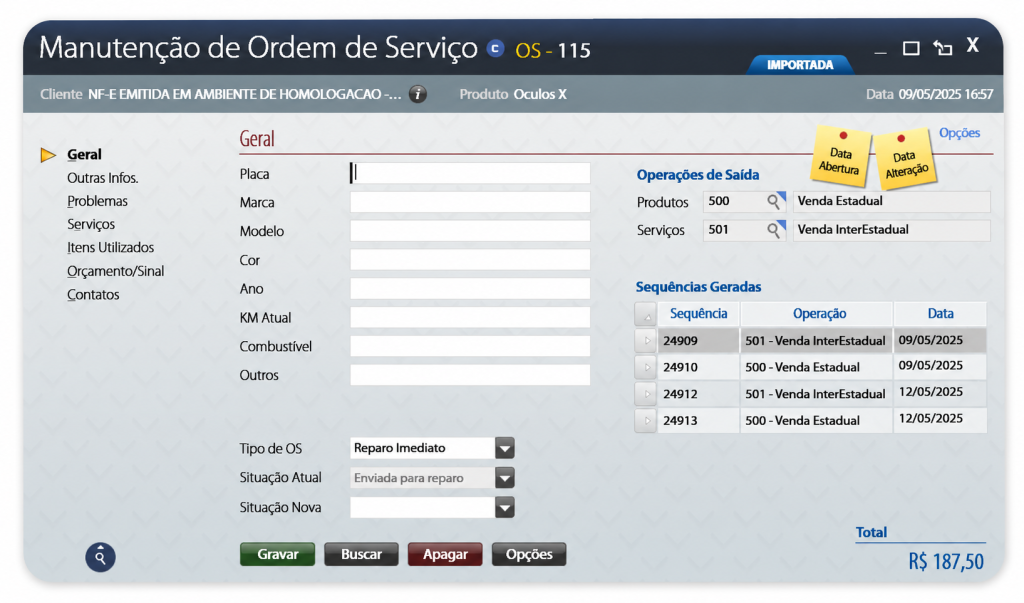Open the Problemas section in the sidebar

tap(97, 201)
